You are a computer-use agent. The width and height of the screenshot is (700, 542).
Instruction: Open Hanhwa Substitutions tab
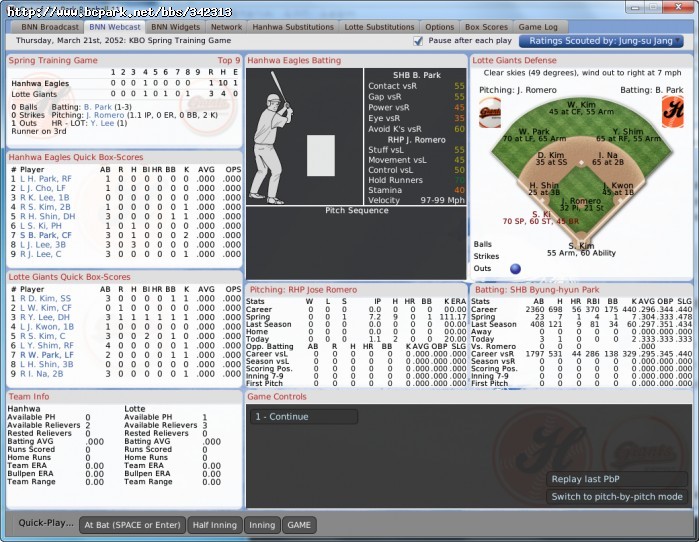[293, 27]
